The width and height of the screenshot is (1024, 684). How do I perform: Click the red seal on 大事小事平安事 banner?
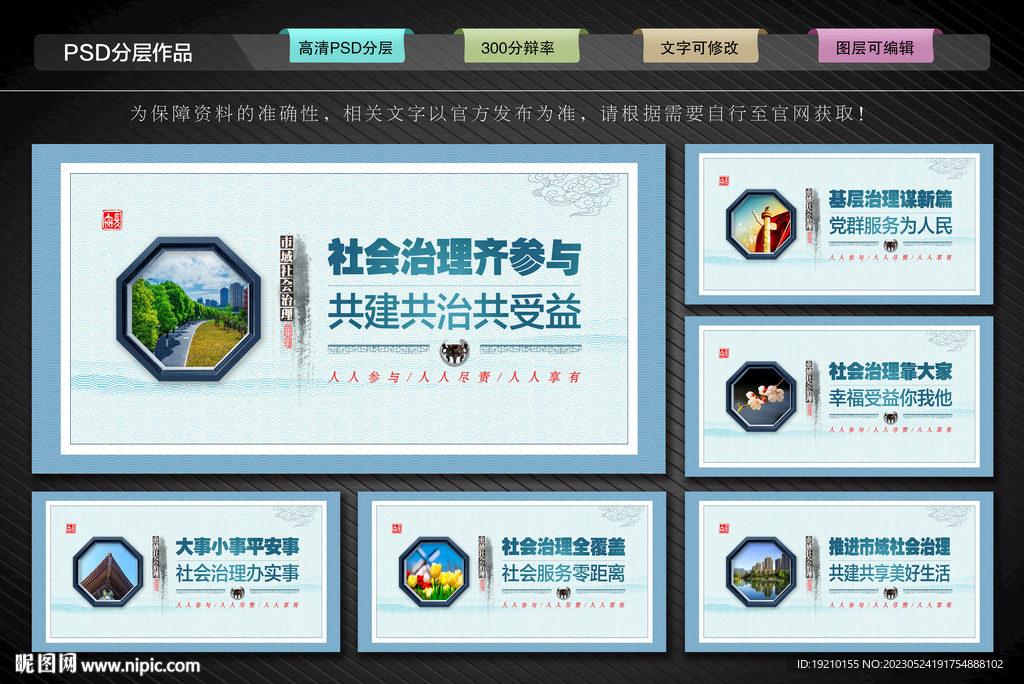(70, 529)
